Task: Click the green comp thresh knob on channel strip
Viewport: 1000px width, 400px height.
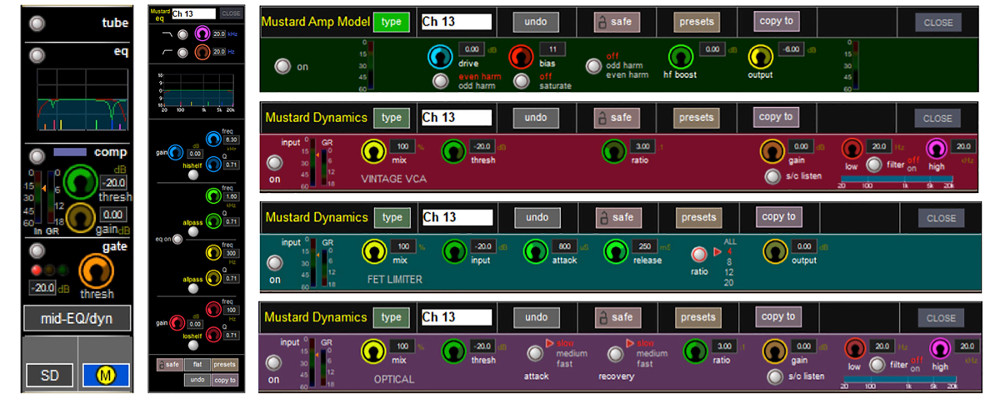Action: (x=80, y=182)
